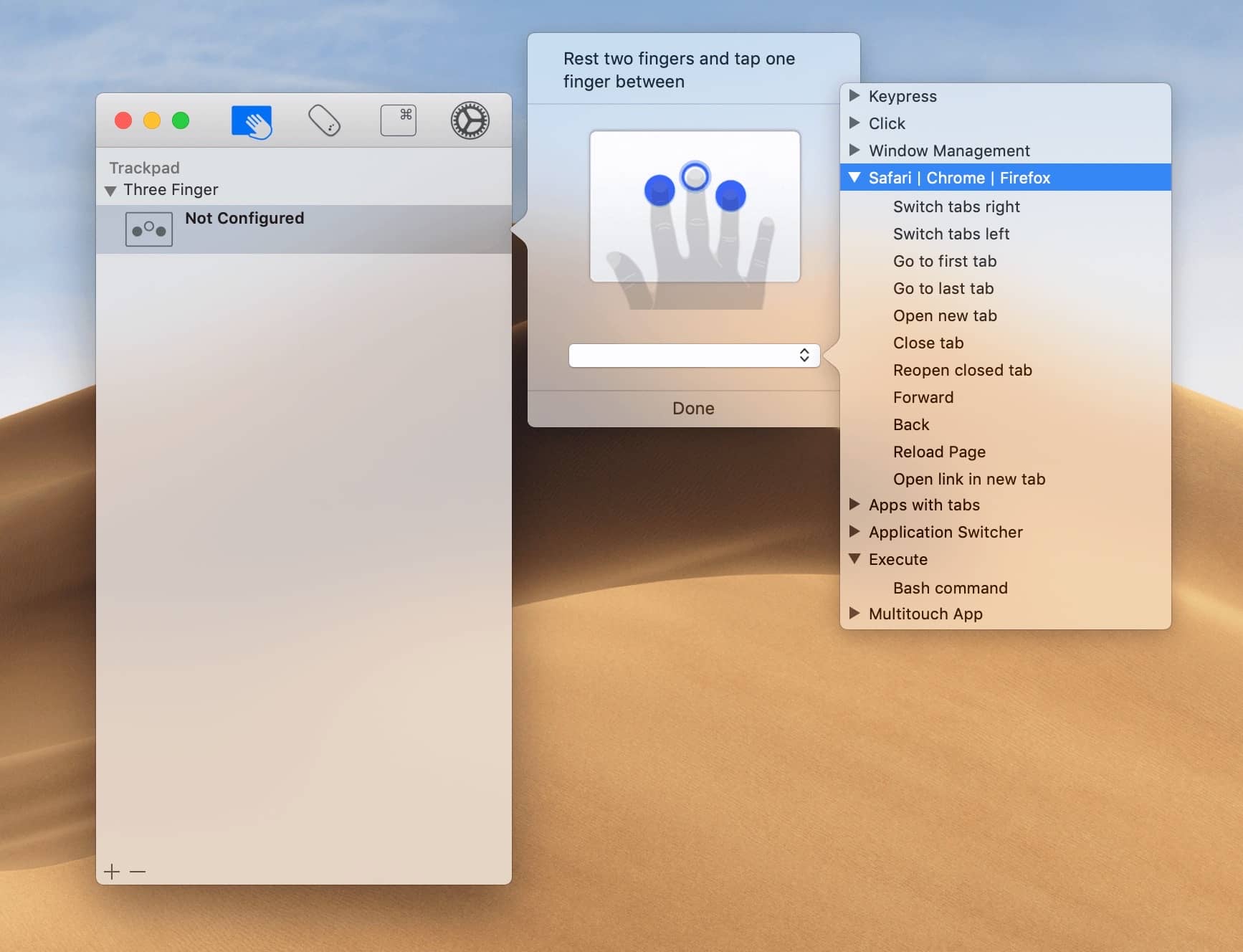Expand the Multitouch App triangle
The image size is (1243, 952).
click(x=854, y=613)
